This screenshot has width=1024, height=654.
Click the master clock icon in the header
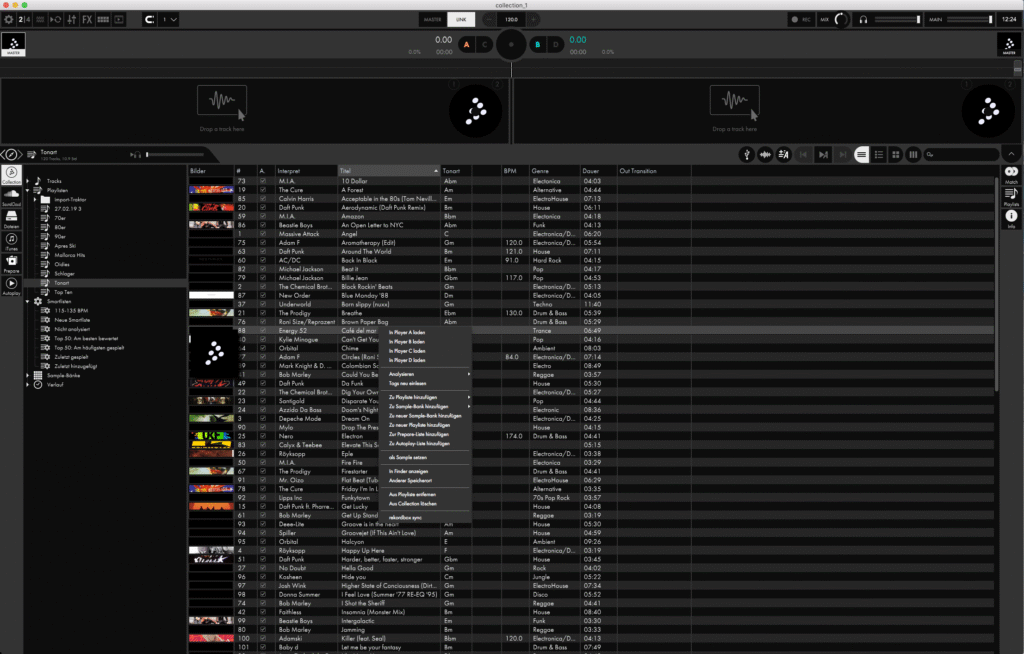click(x=151, y=19)
